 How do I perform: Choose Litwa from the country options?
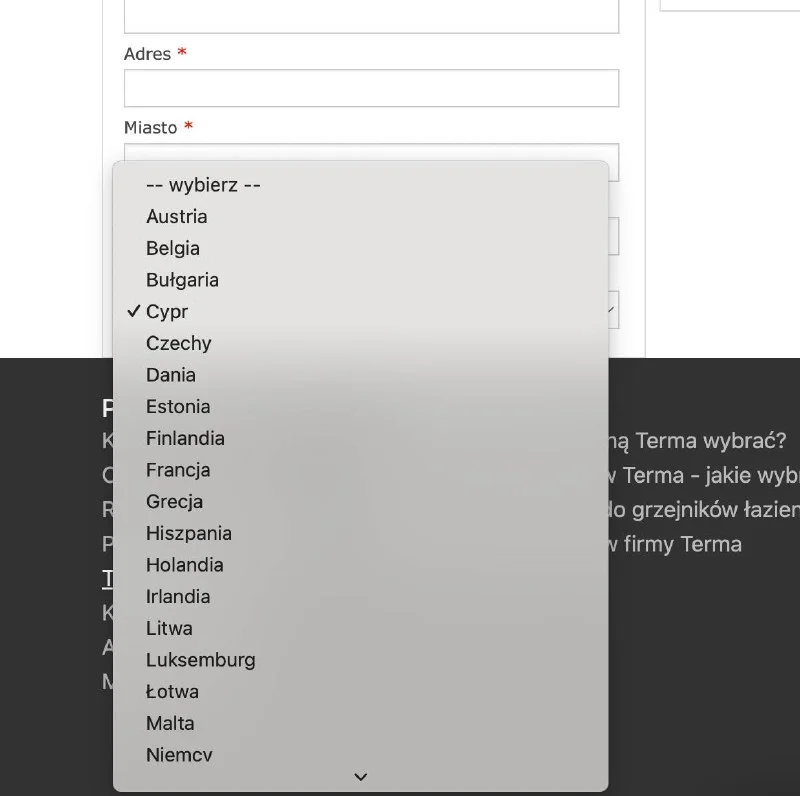(169, 629)
